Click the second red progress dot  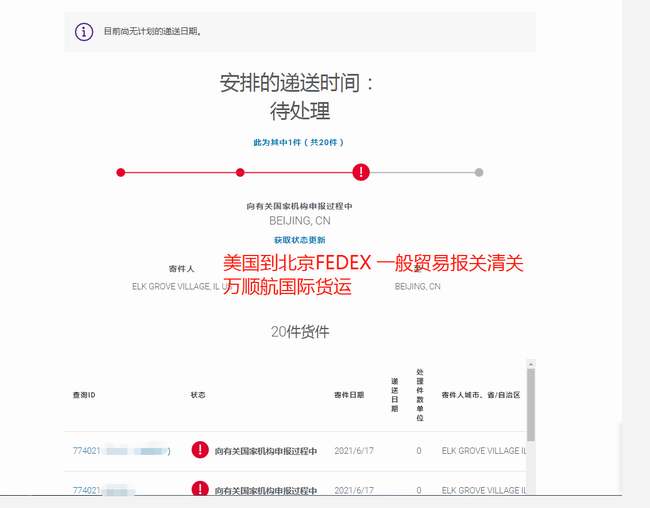click(x=240, y=173)
